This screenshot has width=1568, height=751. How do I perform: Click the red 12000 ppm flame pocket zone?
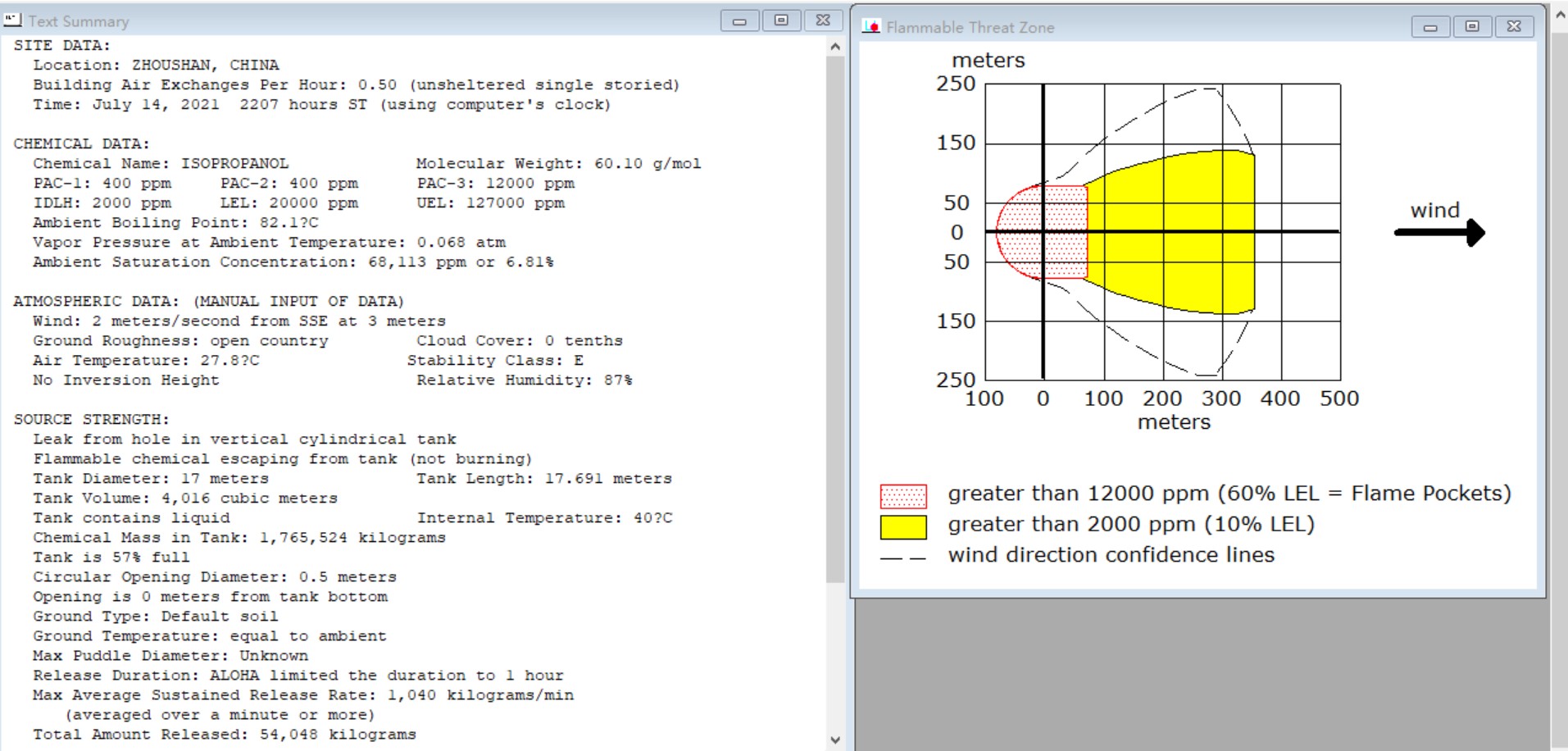(x=1043, y=232)
